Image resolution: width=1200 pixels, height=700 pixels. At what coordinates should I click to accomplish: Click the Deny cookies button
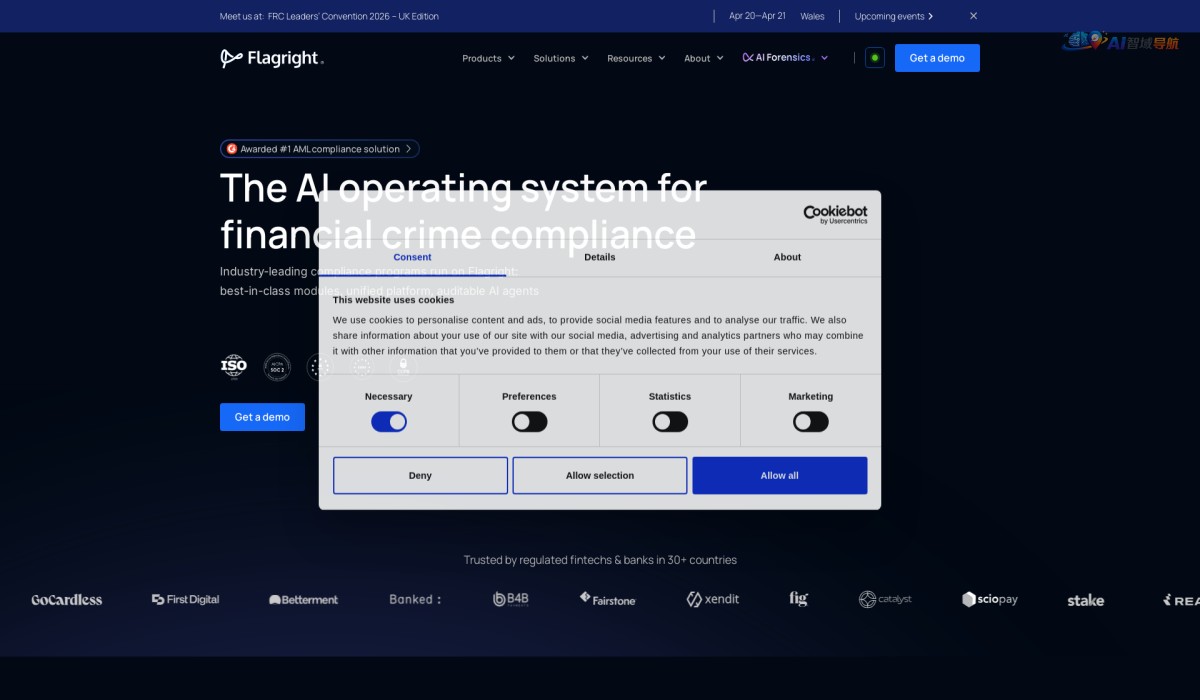[x=420, y=475]
